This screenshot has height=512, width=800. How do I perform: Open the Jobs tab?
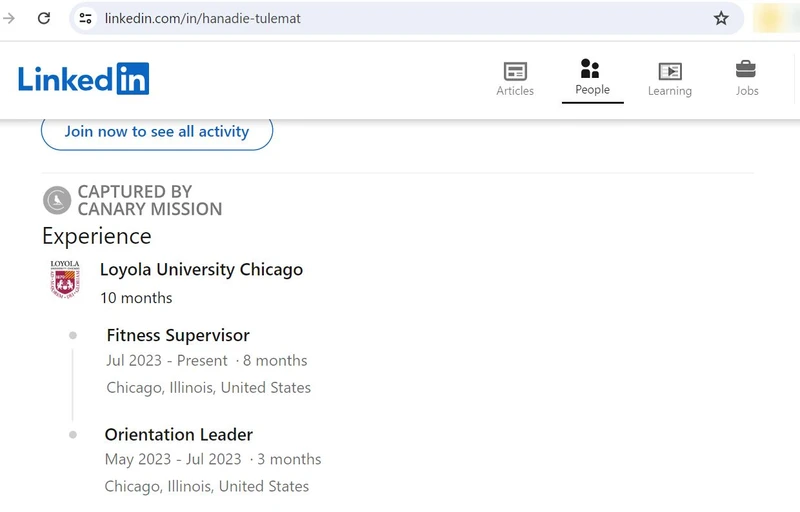point(746,80)
